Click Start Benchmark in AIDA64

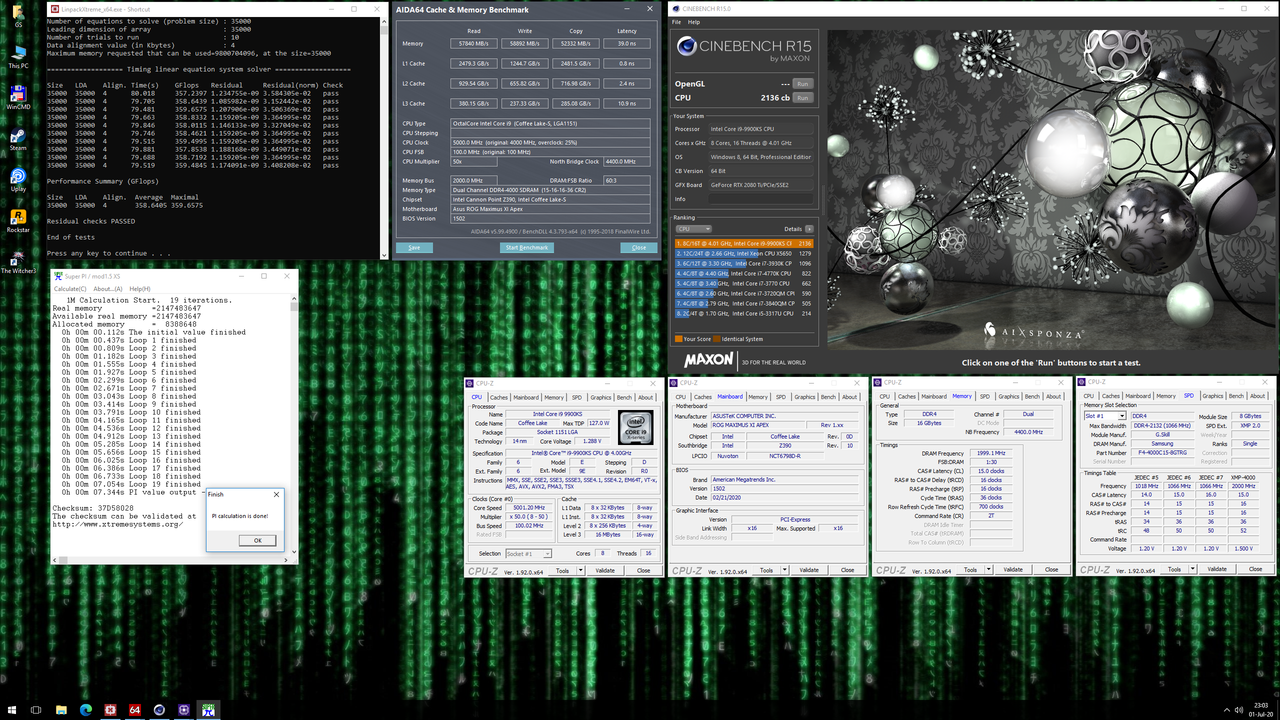pyautogui.click(x=526, y=247)
